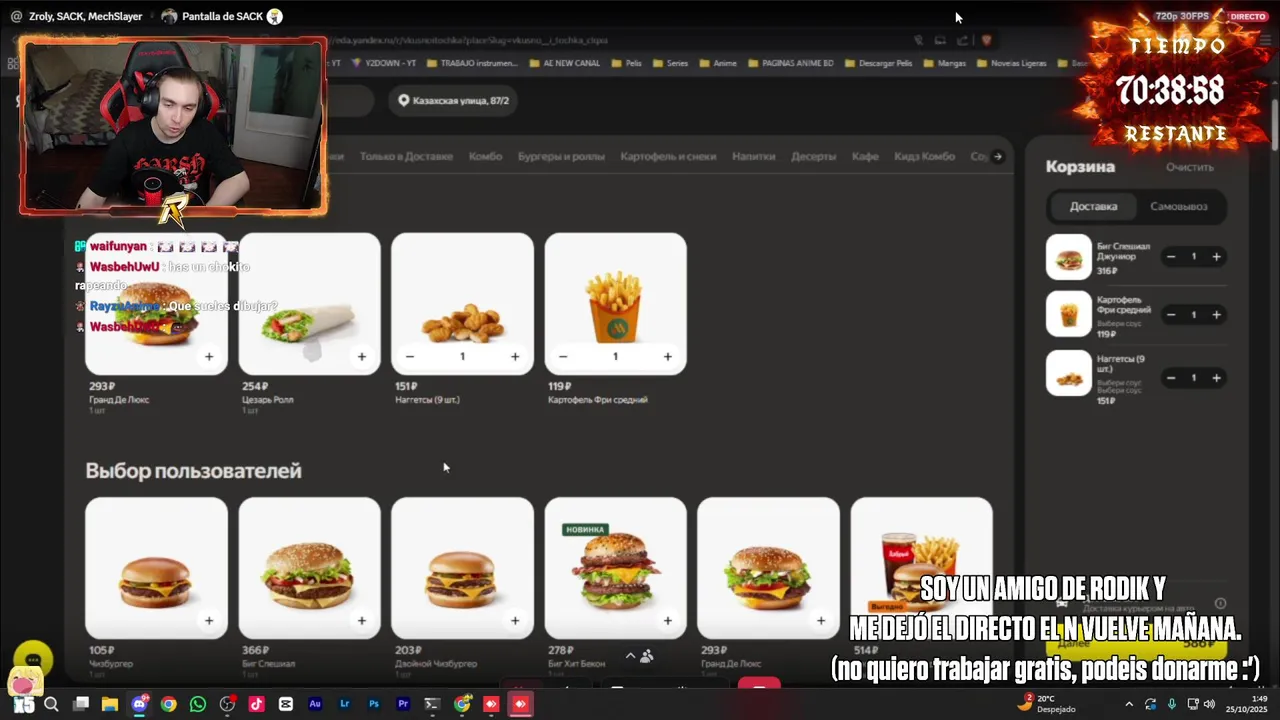Viewport: 1280px width, 720px height.
Task: Go to Картофель и снеки category
Action: pos(668,156)
